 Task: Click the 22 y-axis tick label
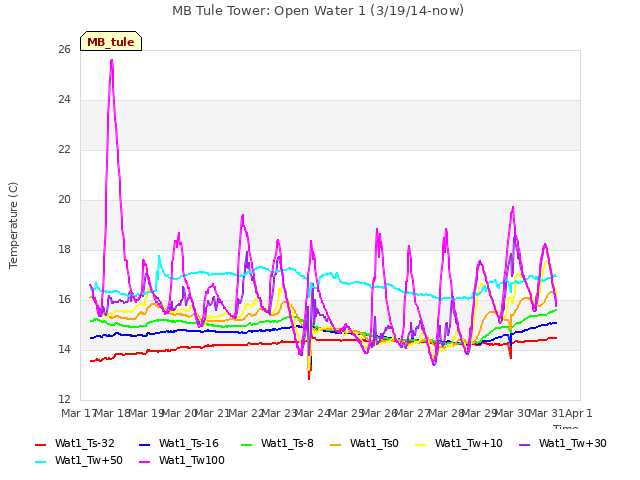click(64, 149)
